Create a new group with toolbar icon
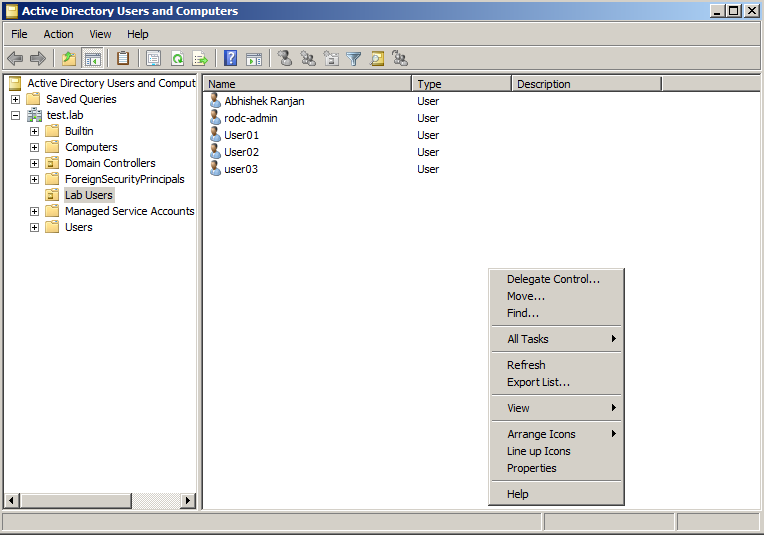 click(308, 58)
